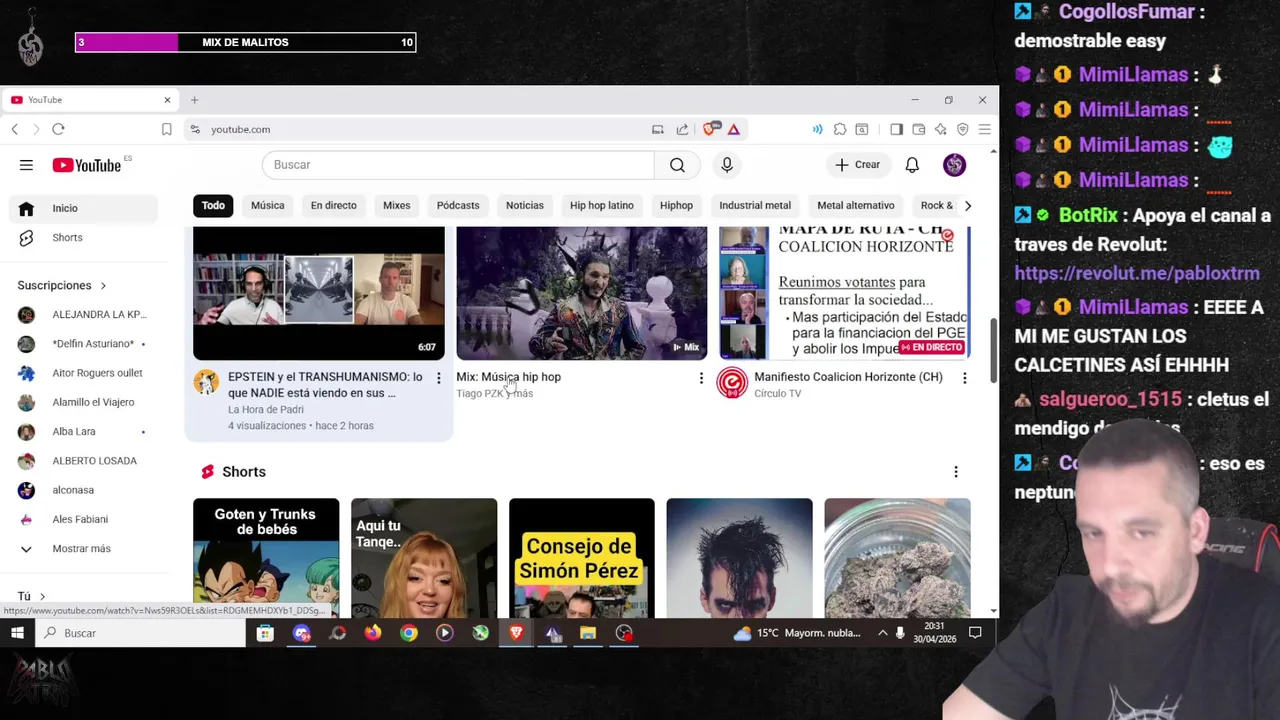Open Brave Shields lion icon
The height and width of the screenshot is (720, 1280).
tap(711, 129)
